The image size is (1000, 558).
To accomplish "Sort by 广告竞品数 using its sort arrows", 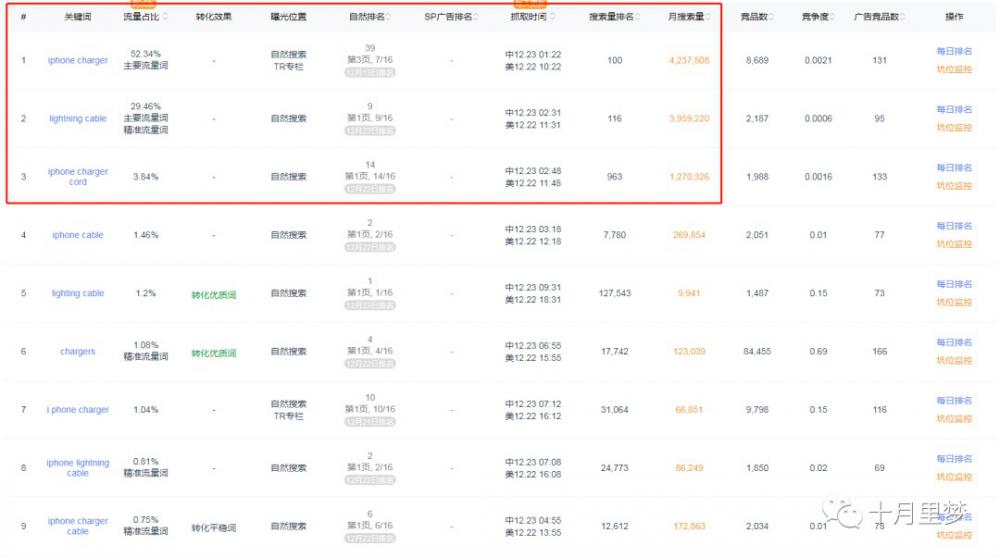I will tap(902, 17).
